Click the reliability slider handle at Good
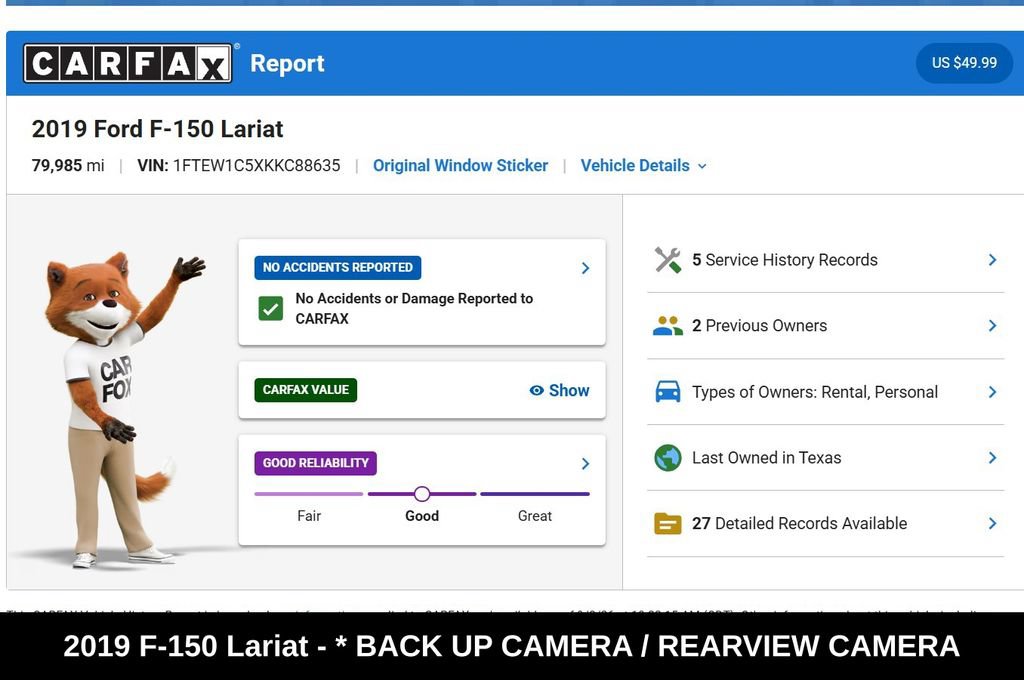 click(422, 494)
